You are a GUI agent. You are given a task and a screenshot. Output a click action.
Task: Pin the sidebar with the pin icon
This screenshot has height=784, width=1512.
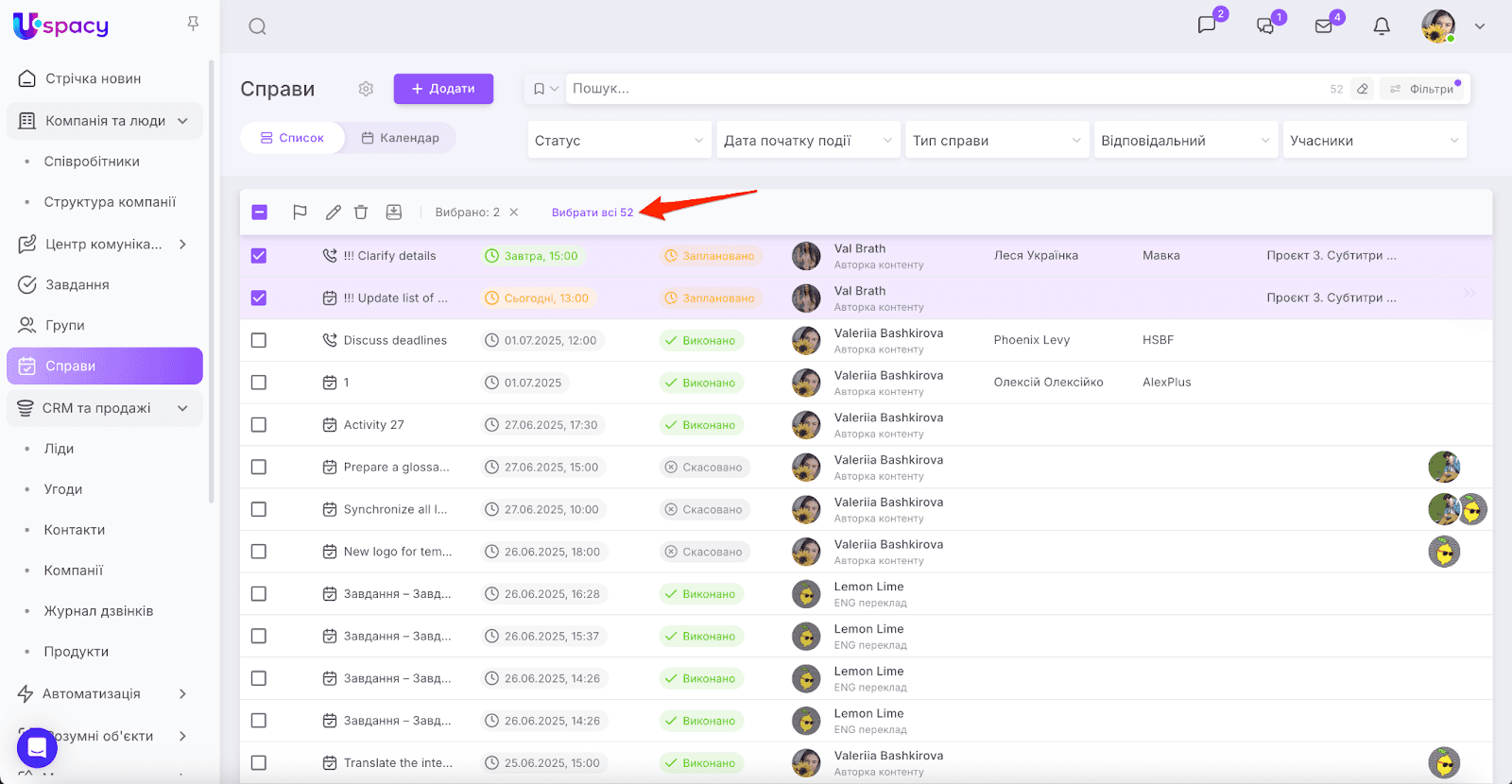193,24
